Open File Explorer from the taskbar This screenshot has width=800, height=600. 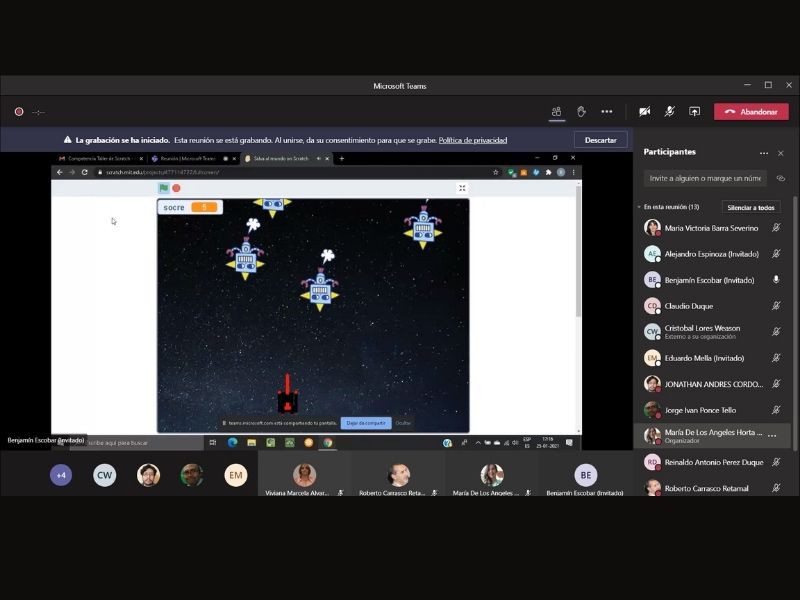(252, 442)
